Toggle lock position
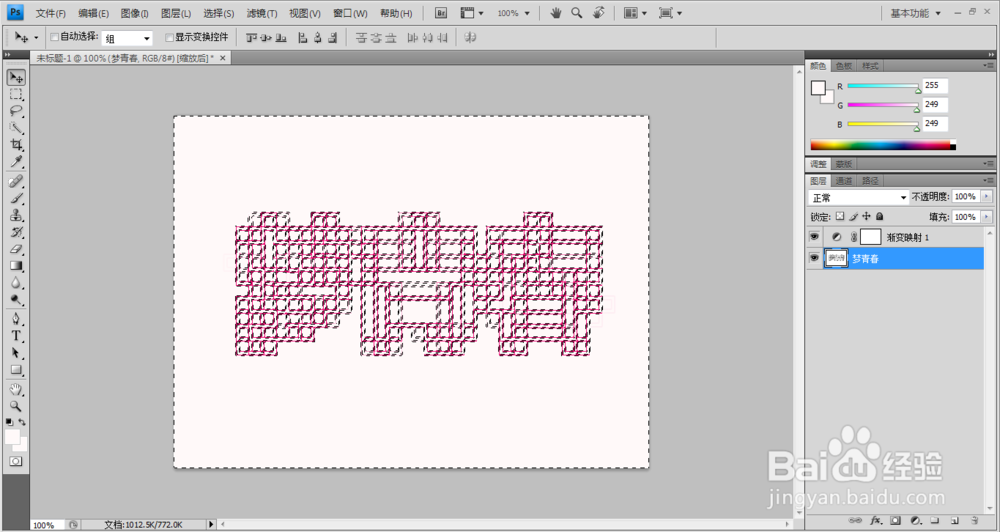The image size is (1000, 532). click(x=866, y=216)
